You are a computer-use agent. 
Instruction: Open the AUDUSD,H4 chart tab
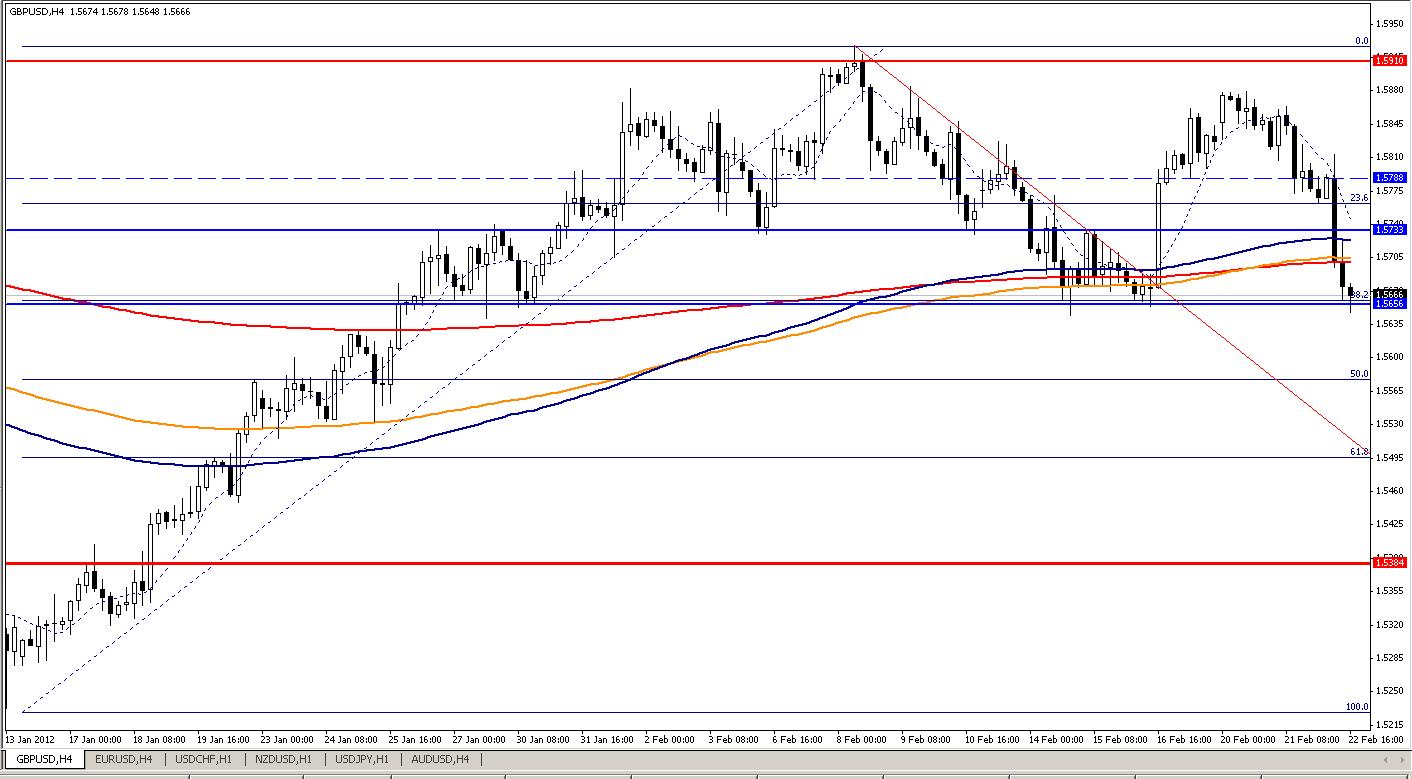tap(441, 759)
